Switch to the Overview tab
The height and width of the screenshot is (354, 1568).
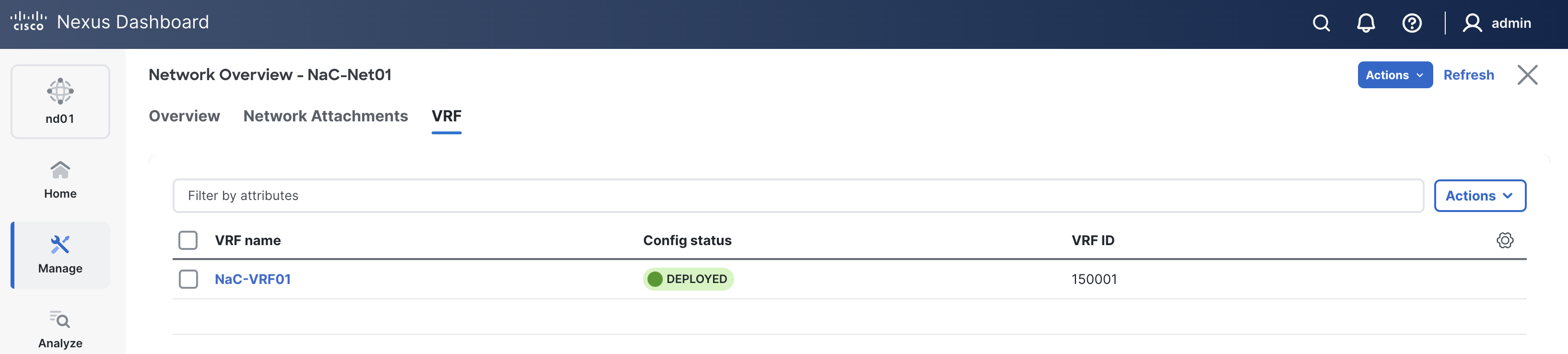click(185, 116)
